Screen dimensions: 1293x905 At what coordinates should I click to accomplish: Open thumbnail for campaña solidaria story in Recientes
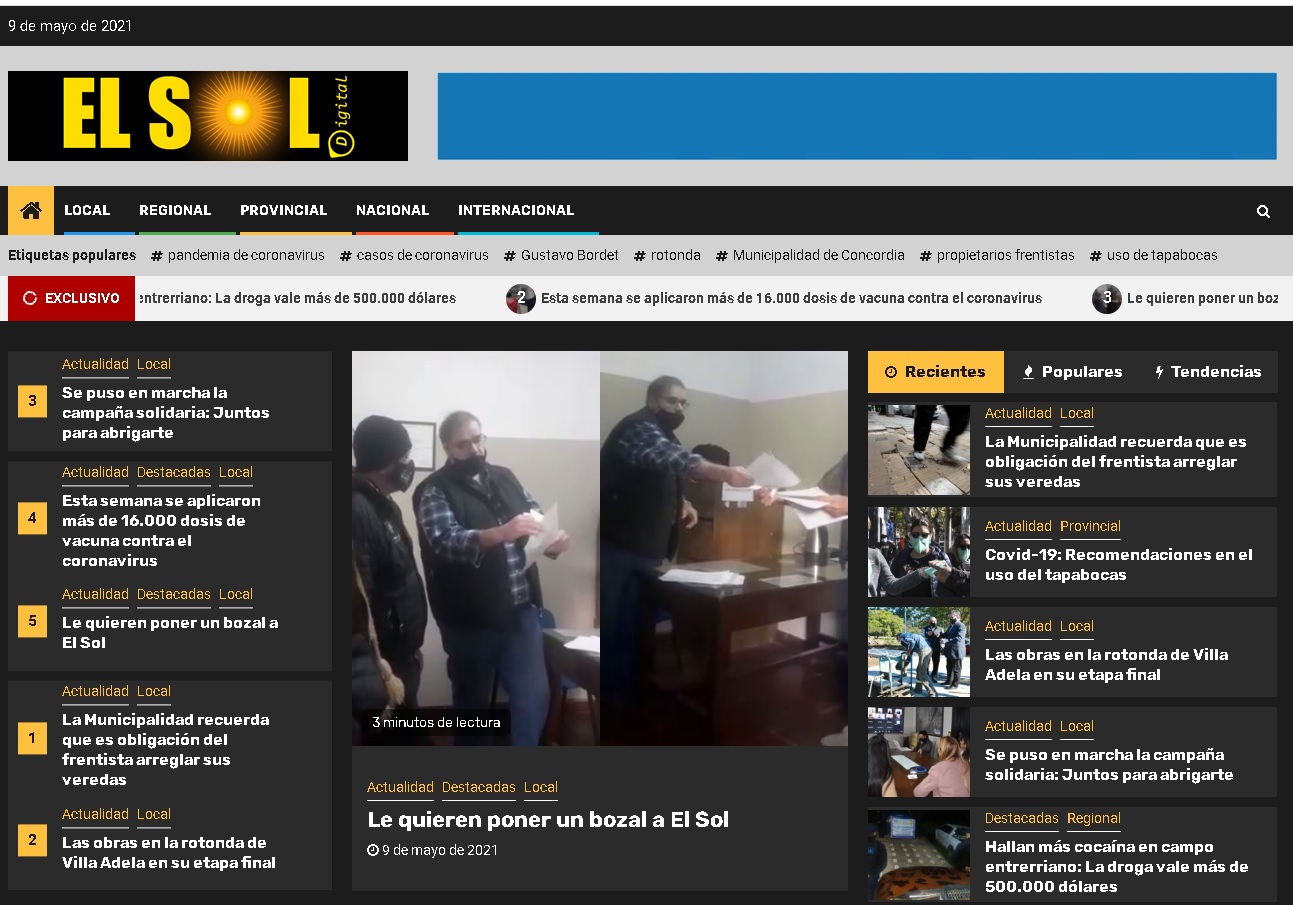919,752
